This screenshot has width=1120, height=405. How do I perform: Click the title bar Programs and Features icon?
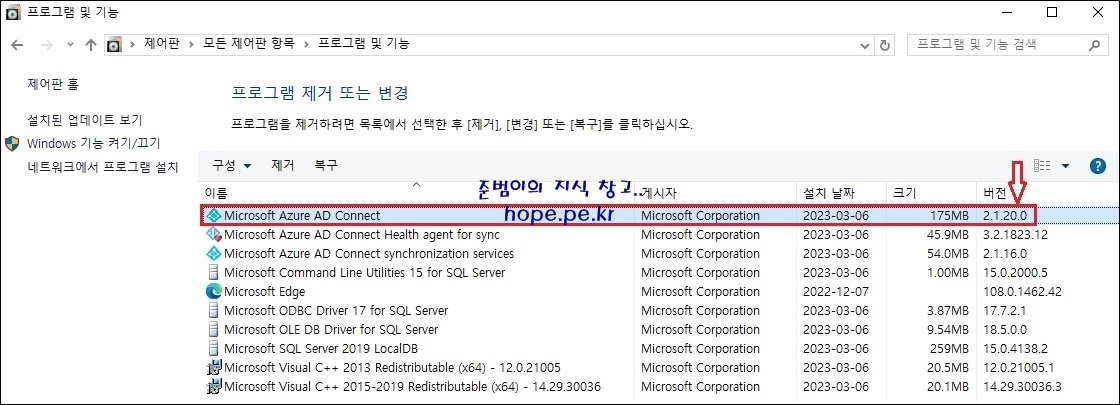pyautogui.click(x=13, y=13)
